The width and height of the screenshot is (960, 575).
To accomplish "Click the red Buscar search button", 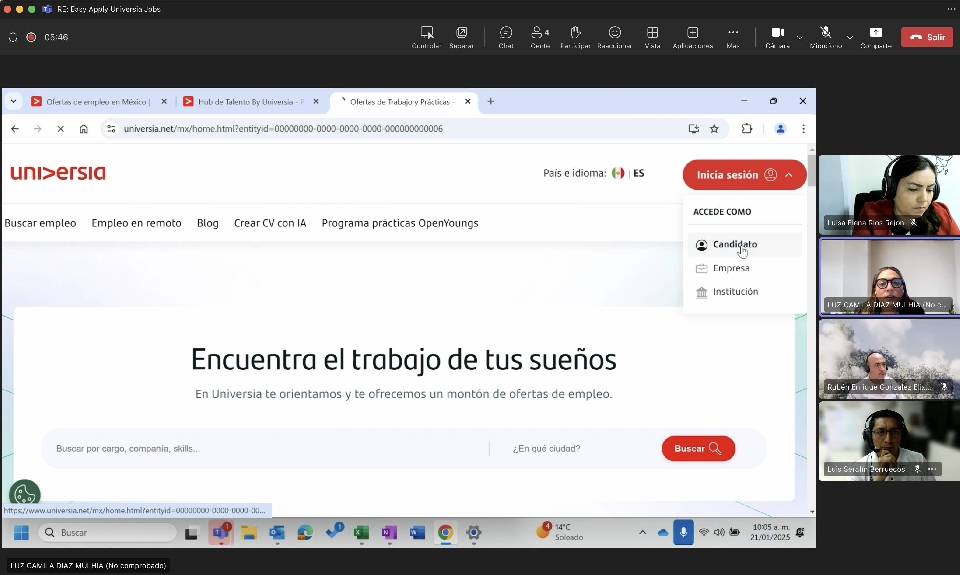I will click(x=698, y=449).
